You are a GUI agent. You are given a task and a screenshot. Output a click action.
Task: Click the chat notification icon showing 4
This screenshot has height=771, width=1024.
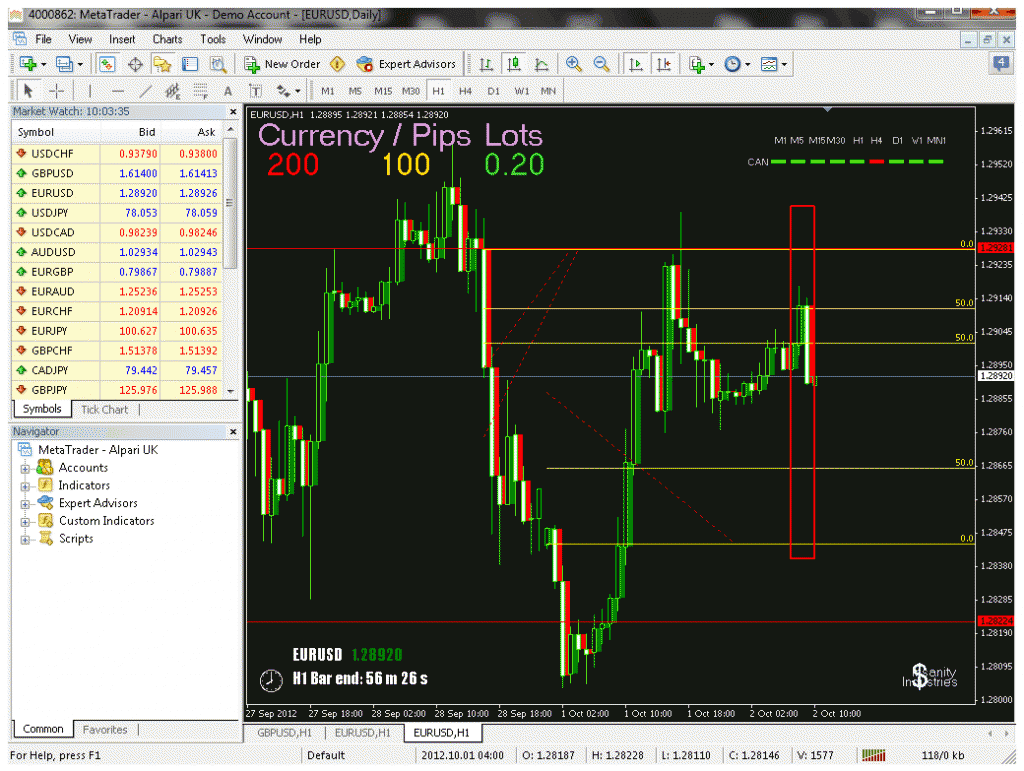(1000, 64)
